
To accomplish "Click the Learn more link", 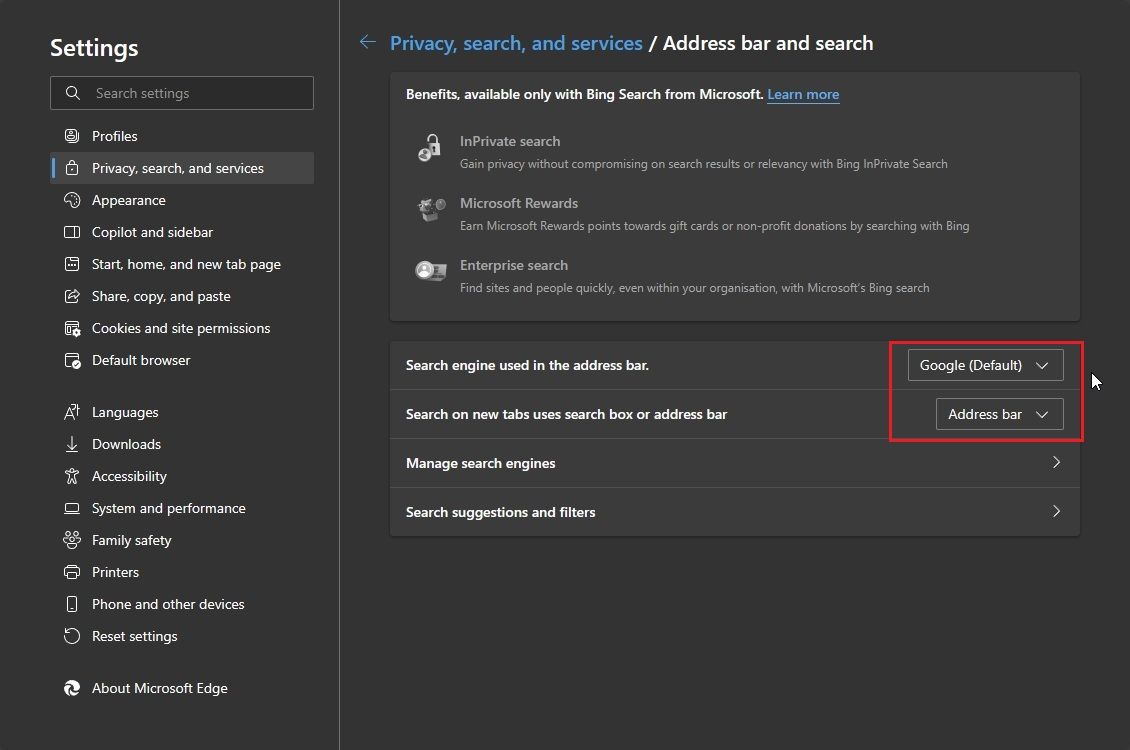I will pyautogui.click(x=803, y=94).
